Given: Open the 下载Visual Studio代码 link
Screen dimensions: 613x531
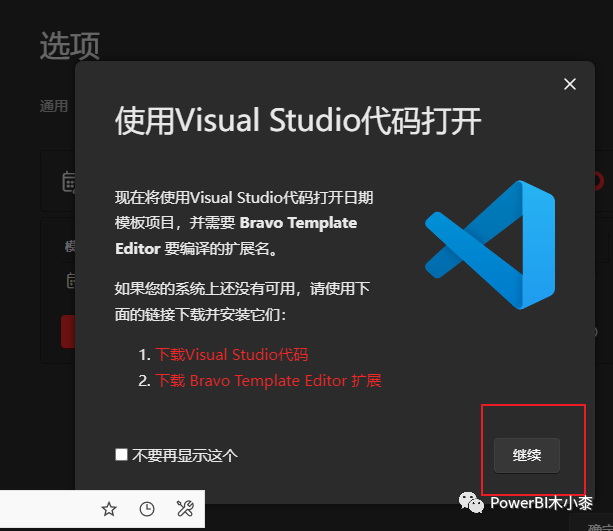Looking at the screenshot, I should point(231,355).
